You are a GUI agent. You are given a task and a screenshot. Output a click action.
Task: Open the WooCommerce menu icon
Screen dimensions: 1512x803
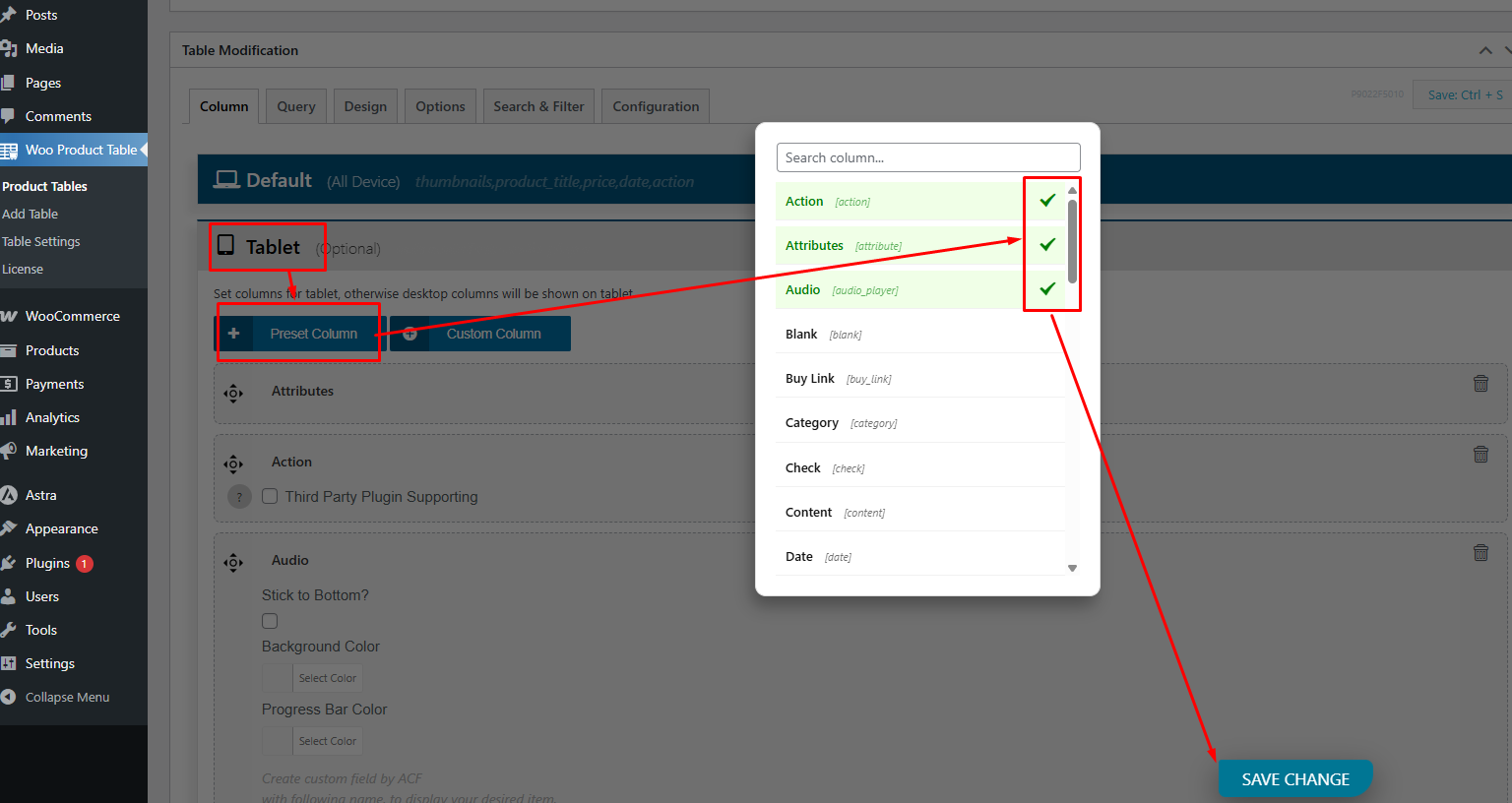tap(9, 316)
